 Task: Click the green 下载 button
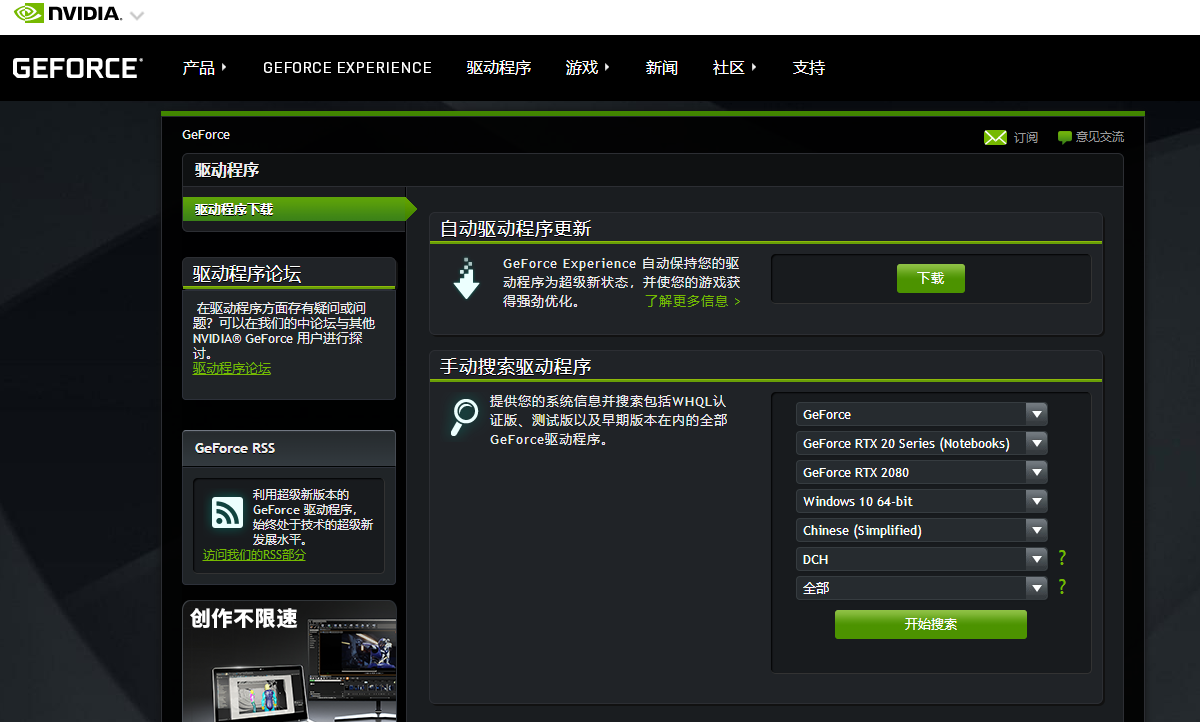coord(931,278)
